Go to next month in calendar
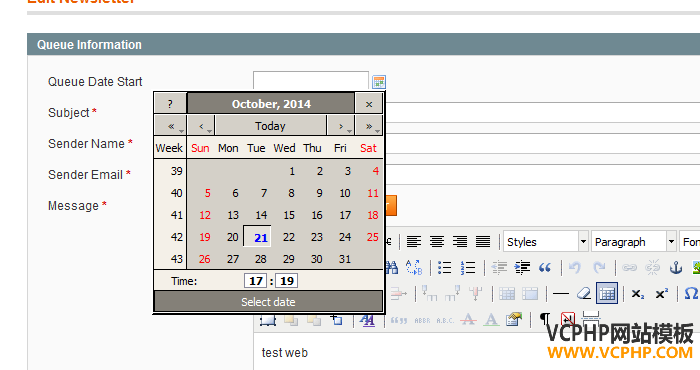 pyautogui.click(x=341, y=126)
